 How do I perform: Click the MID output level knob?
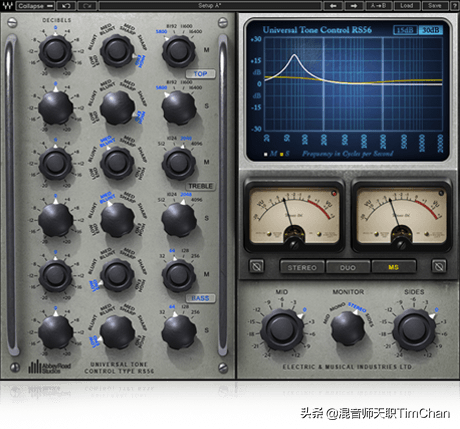pos(282,329)
